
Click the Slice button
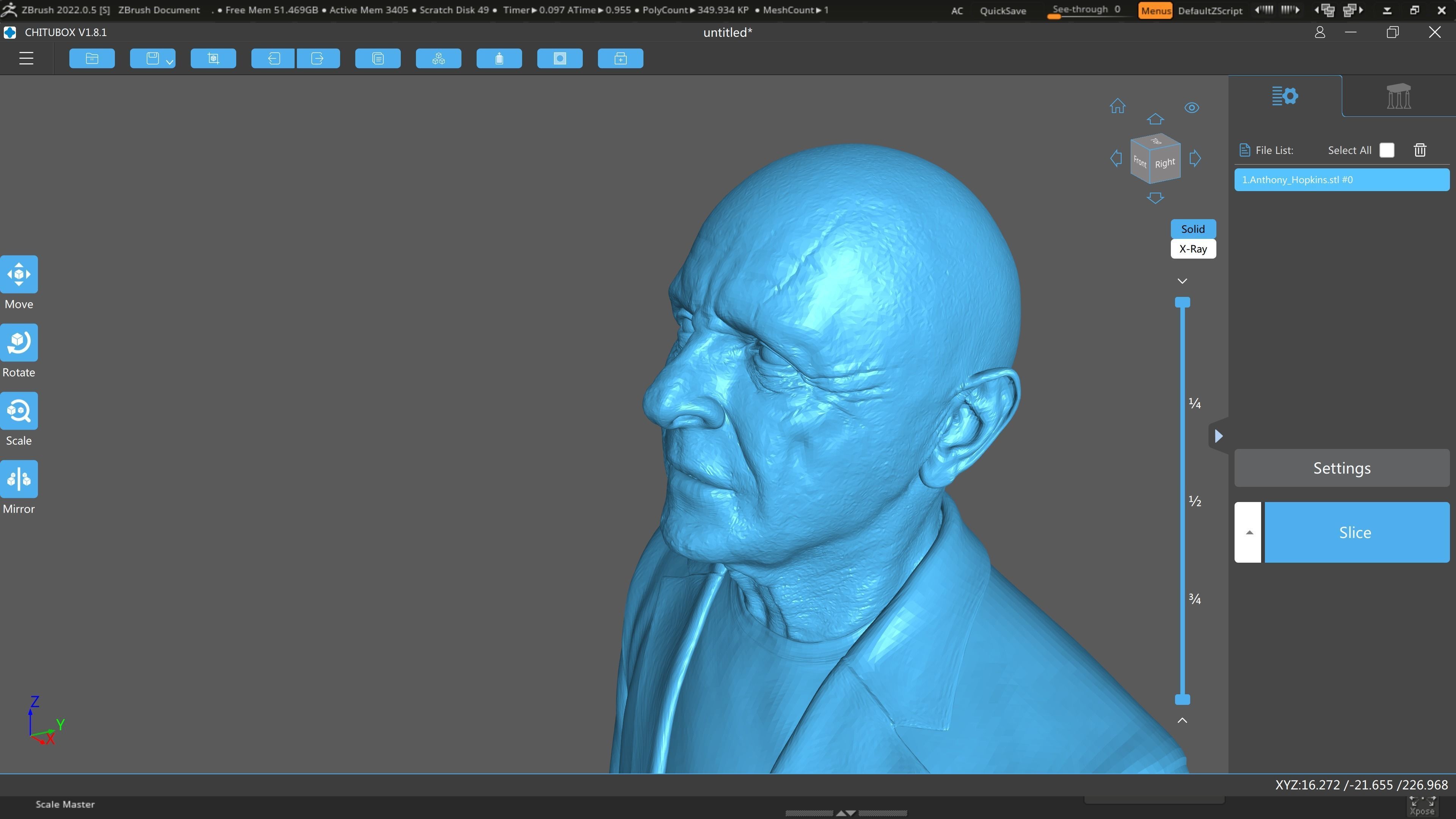(1357, 532)
